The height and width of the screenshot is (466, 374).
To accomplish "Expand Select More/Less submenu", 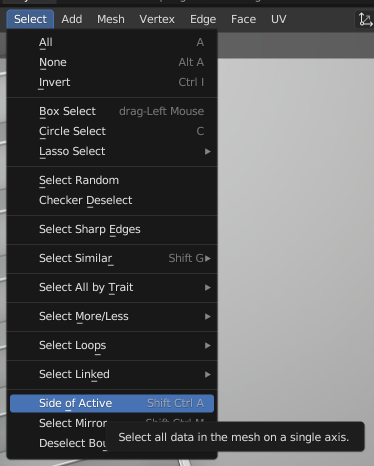I will pos(112,316).
